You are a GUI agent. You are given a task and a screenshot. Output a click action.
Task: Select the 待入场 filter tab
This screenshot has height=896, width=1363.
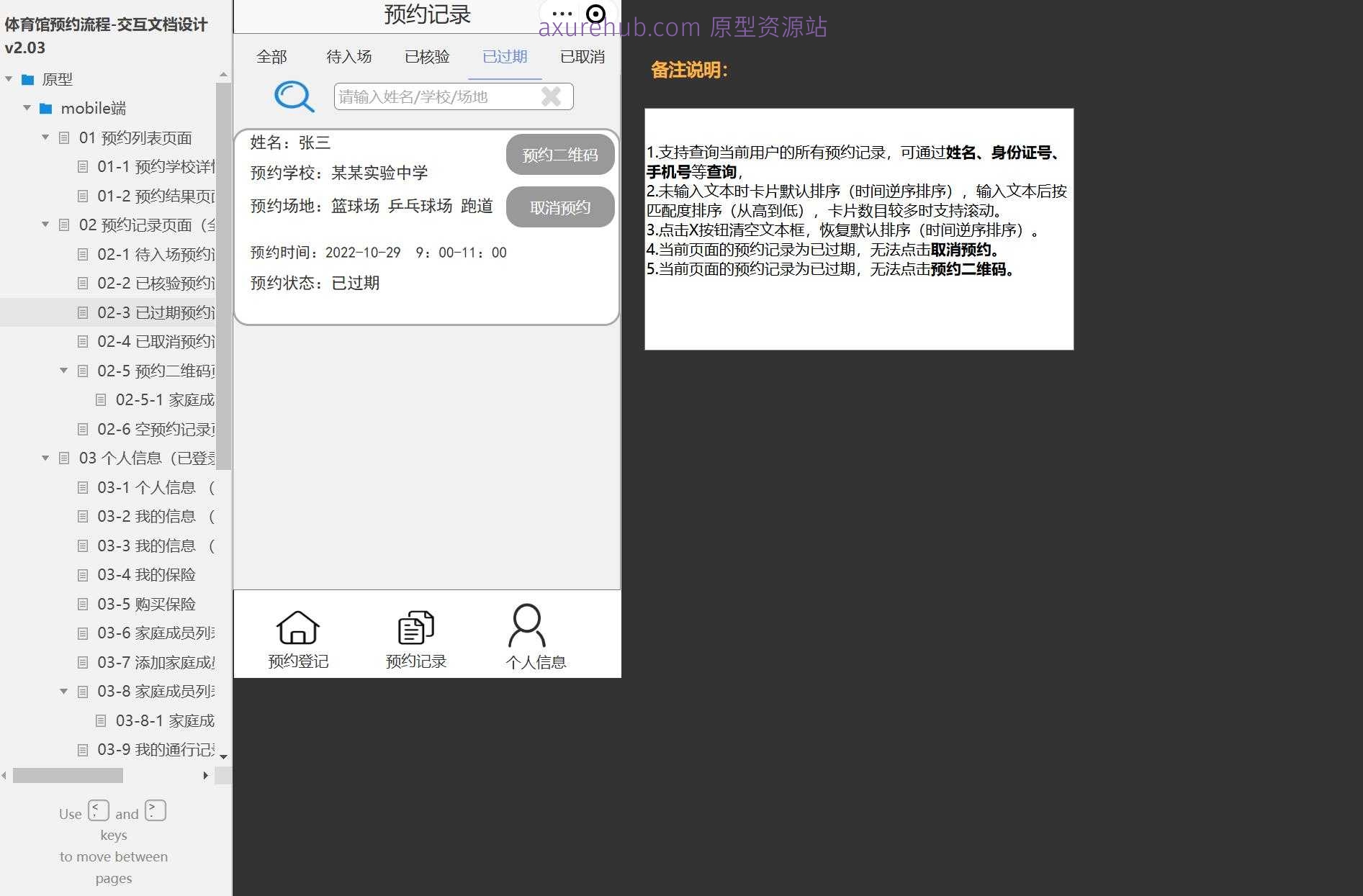[x=350, y=56]
